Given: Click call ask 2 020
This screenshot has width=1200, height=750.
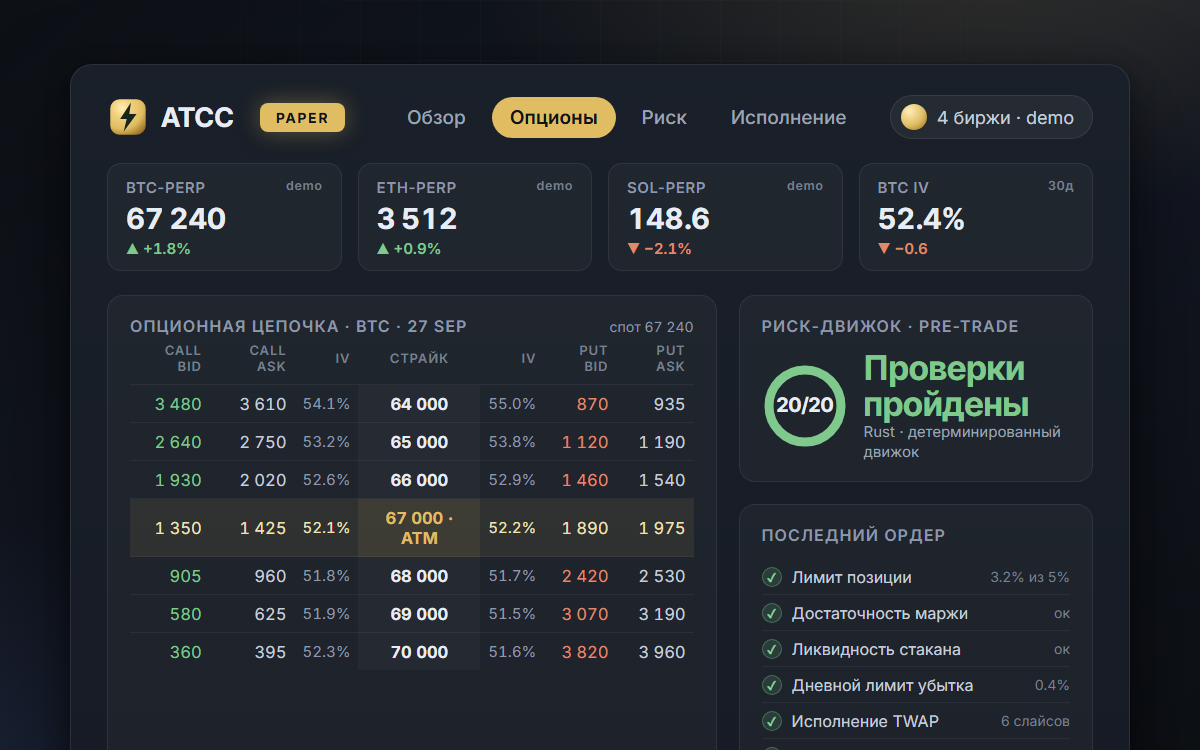Looking at the screenshot, I should pos(263,480).
